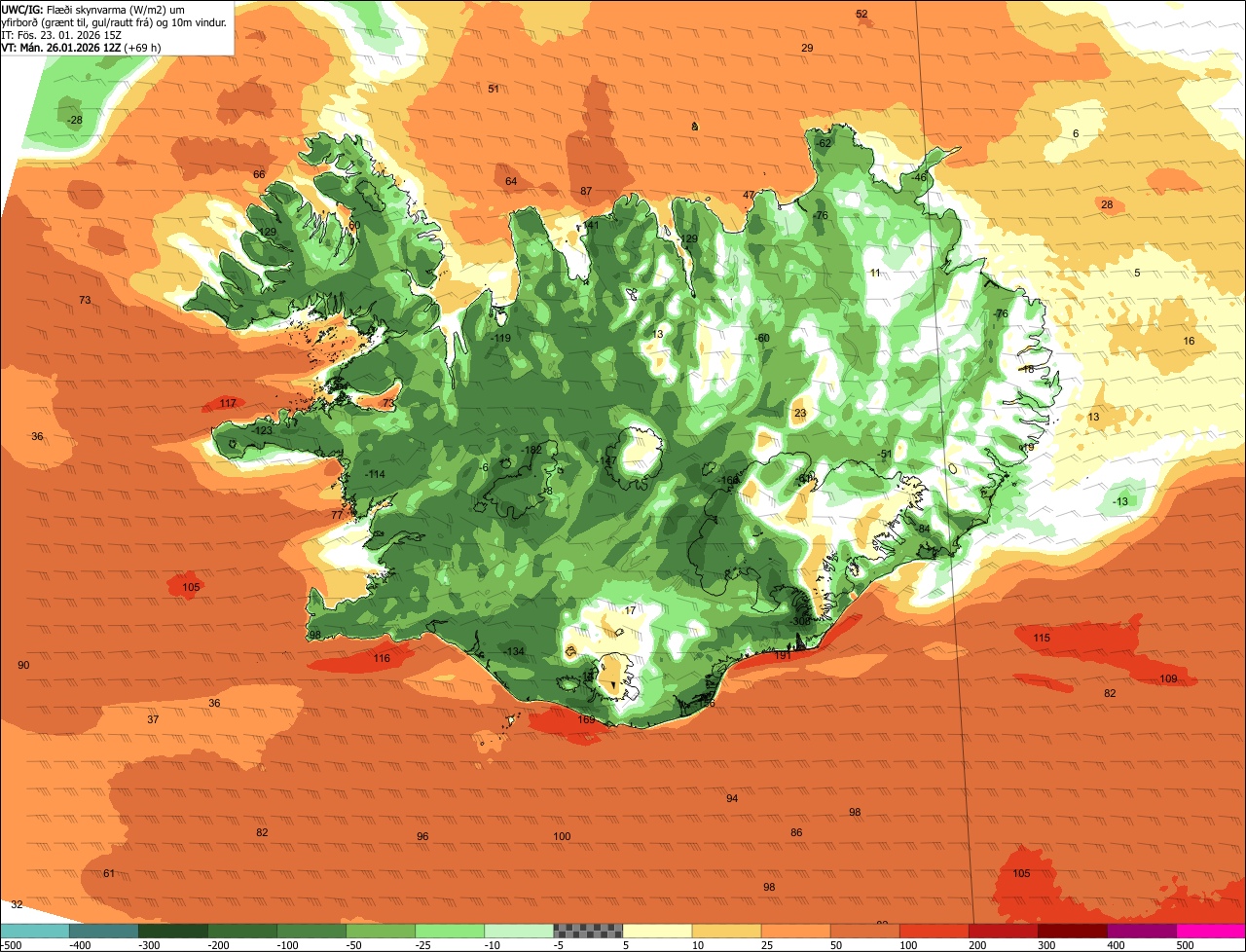Click the '90' value at the left edge
This screenshot has width=1246, height=952.
pos(23,665)
